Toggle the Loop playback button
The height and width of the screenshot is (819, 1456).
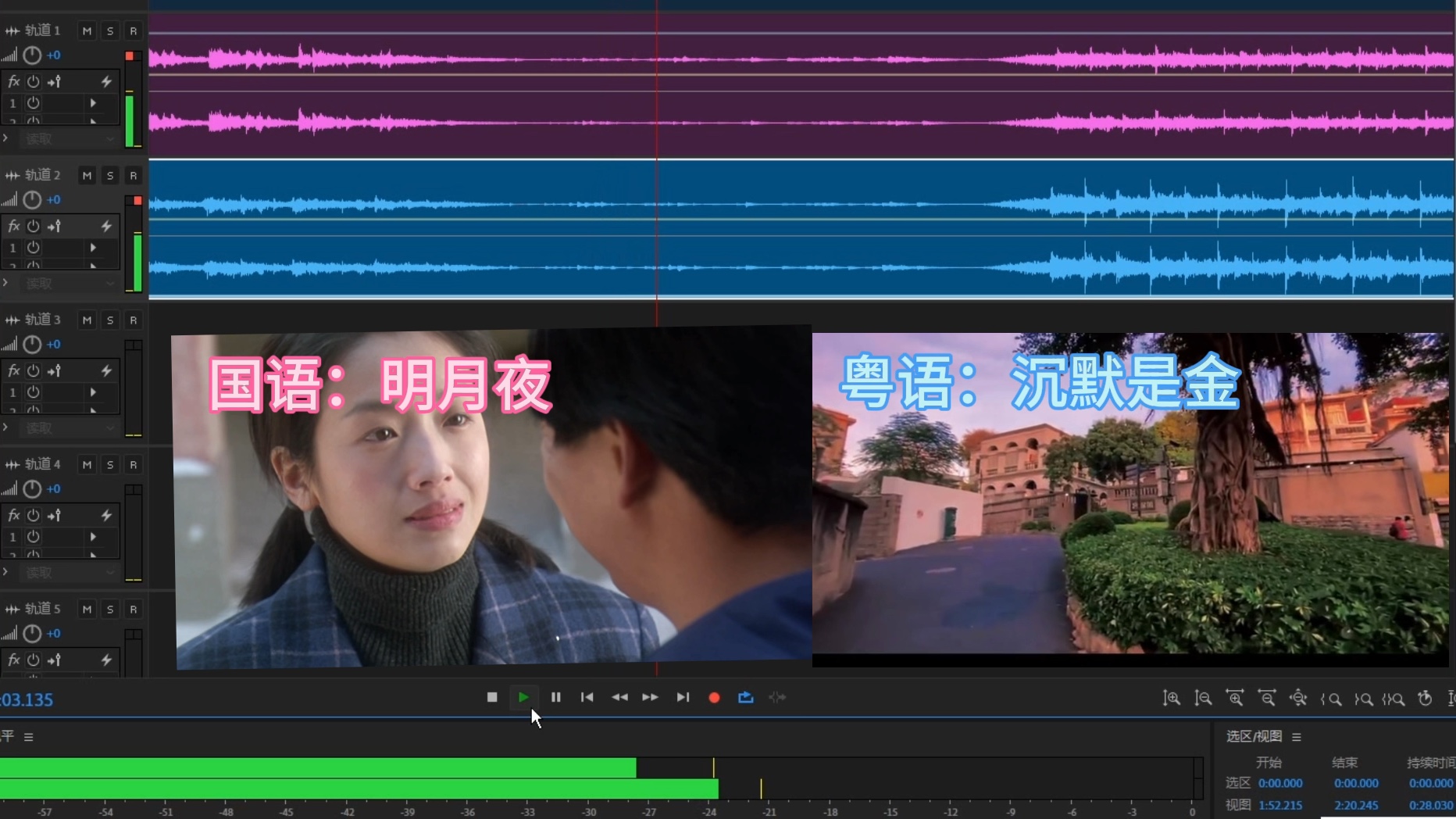[746, 697]
